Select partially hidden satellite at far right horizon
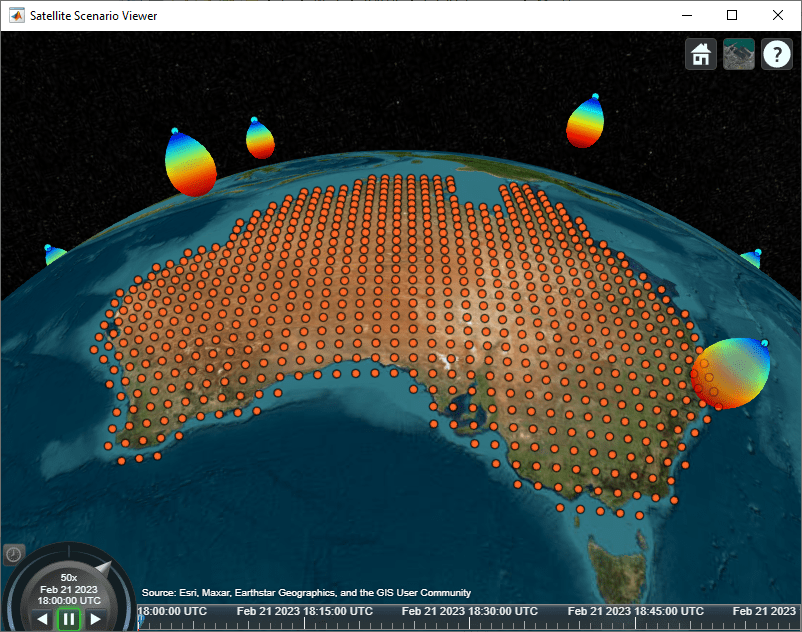 [758, 252]
